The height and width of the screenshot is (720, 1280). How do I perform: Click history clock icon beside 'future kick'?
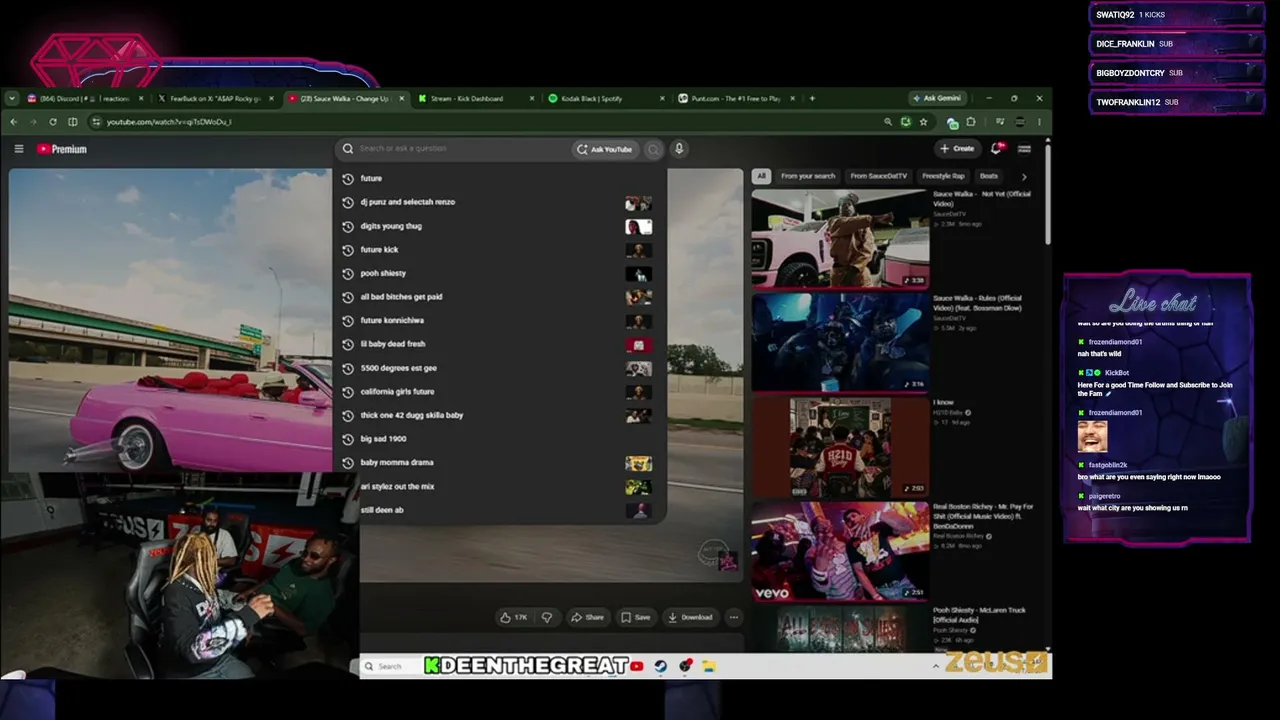[348, 250]
